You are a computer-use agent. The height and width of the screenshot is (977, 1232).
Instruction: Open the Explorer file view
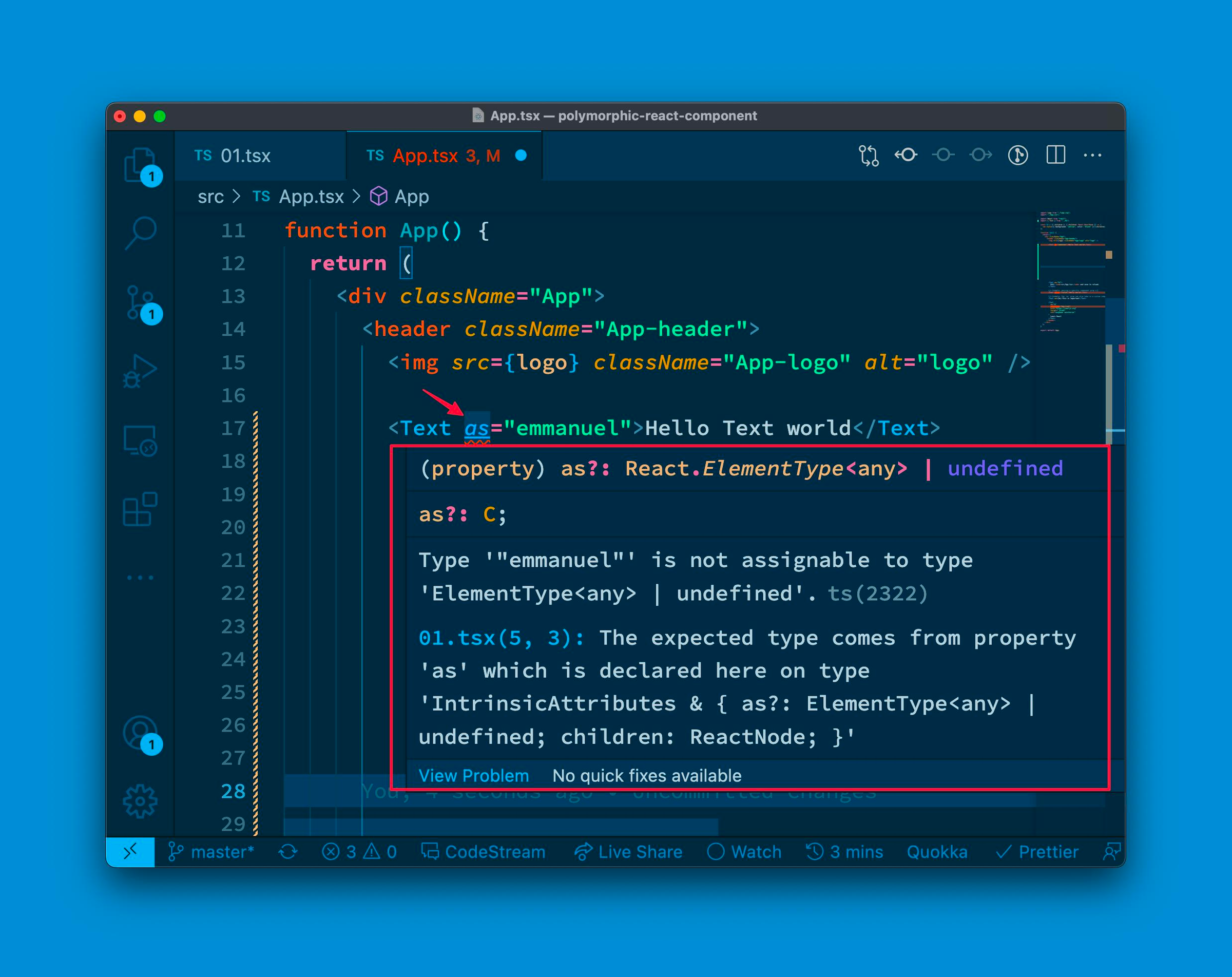pyautogui.click(x=142, y=166)
